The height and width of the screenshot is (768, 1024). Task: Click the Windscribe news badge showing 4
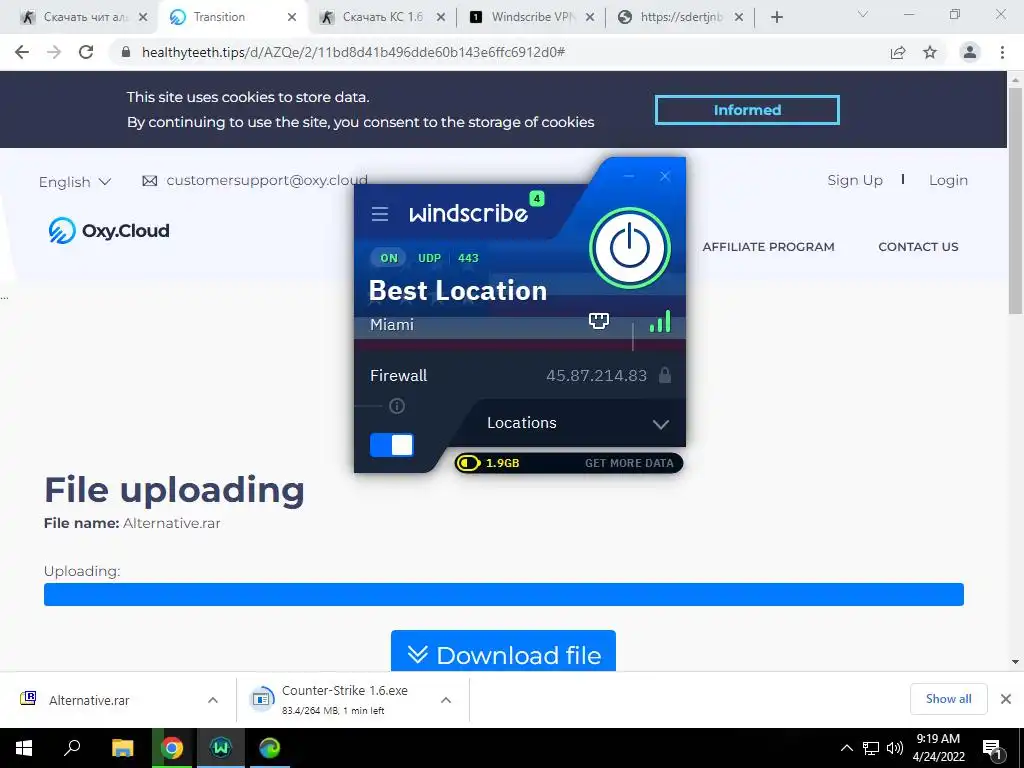click(537, 198)
